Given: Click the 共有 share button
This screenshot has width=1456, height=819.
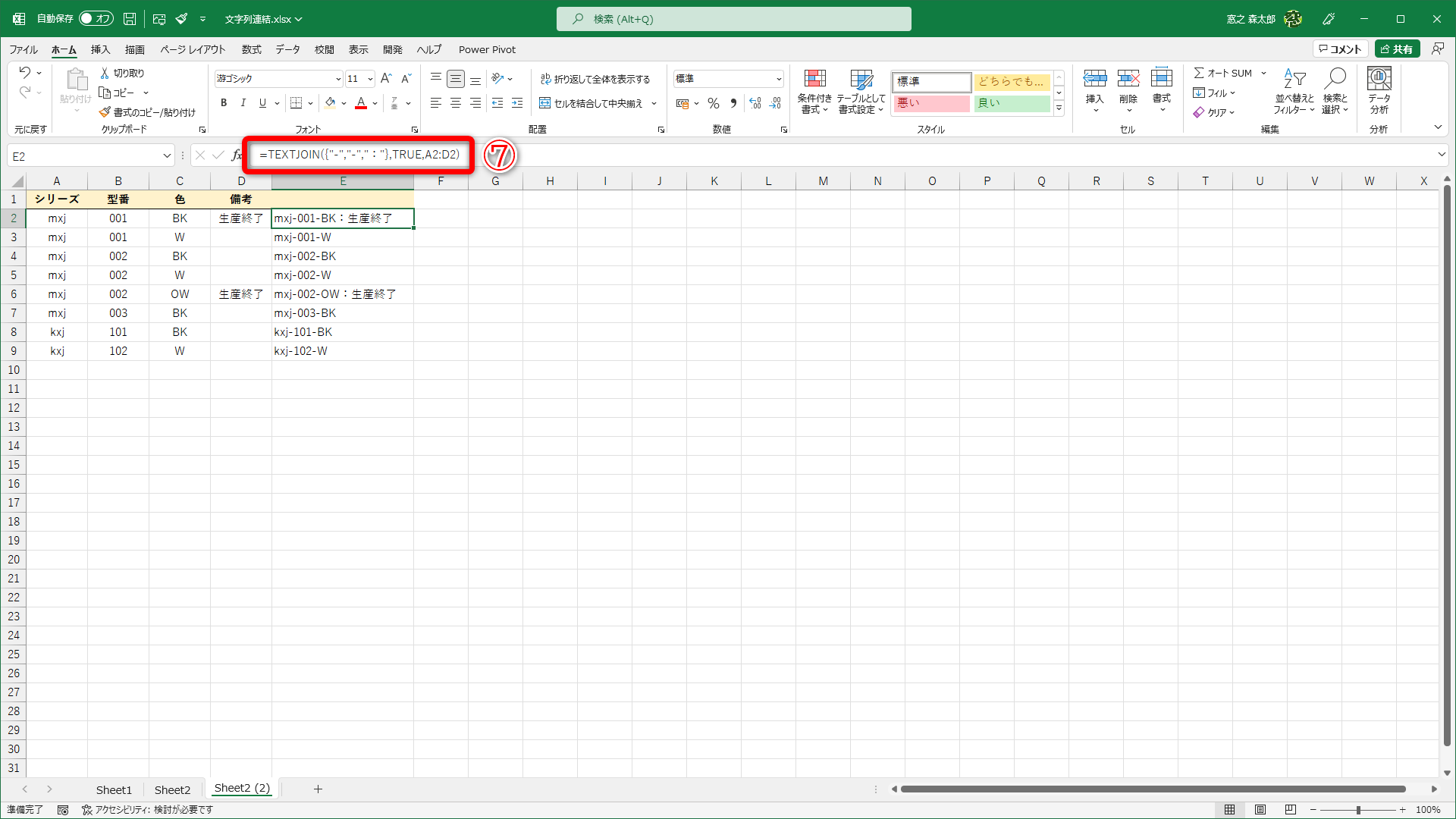Looking at the screenshot, I should (1399, 48).
